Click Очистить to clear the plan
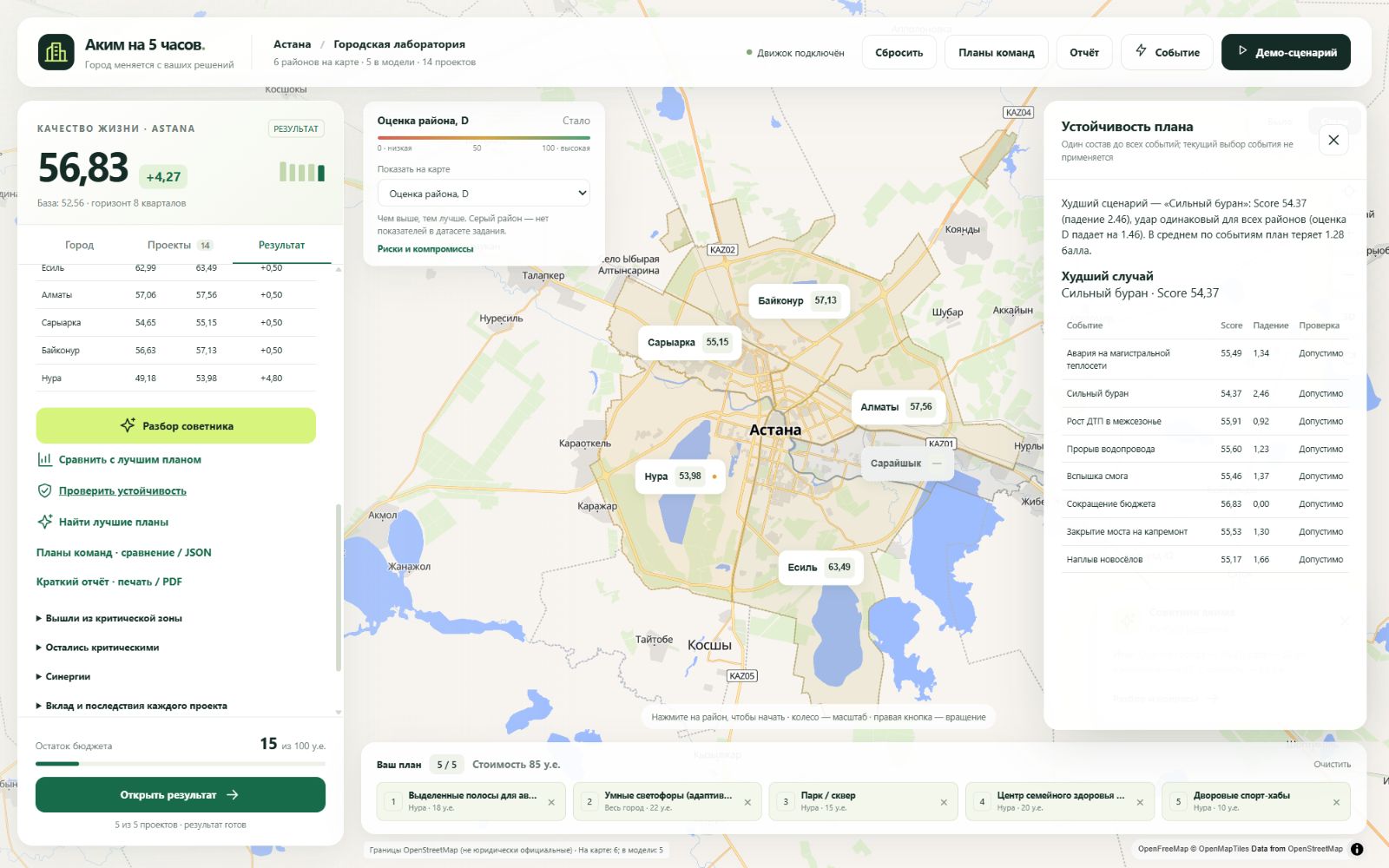This screenshot has height=868, width=1389. pos(1332,764)
